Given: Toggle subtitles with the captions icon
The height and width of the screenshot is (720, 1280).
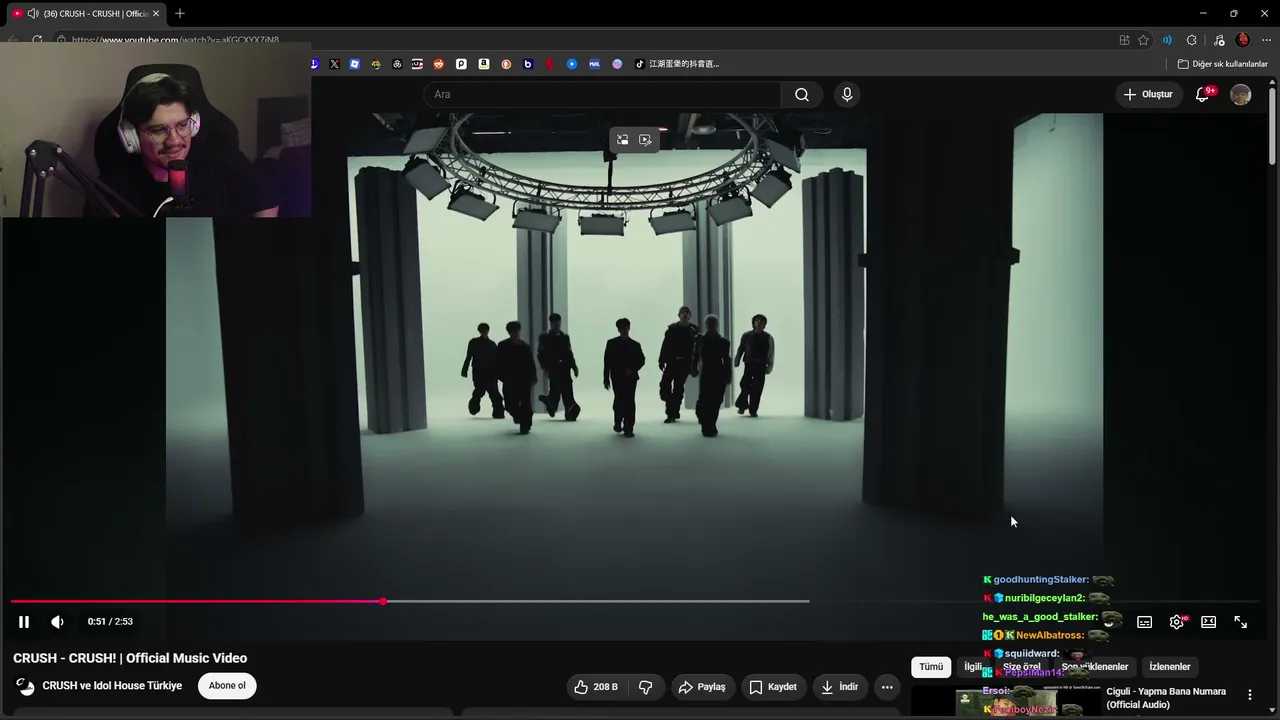Looking at the screenshot, I should (x=1144, y=622).
